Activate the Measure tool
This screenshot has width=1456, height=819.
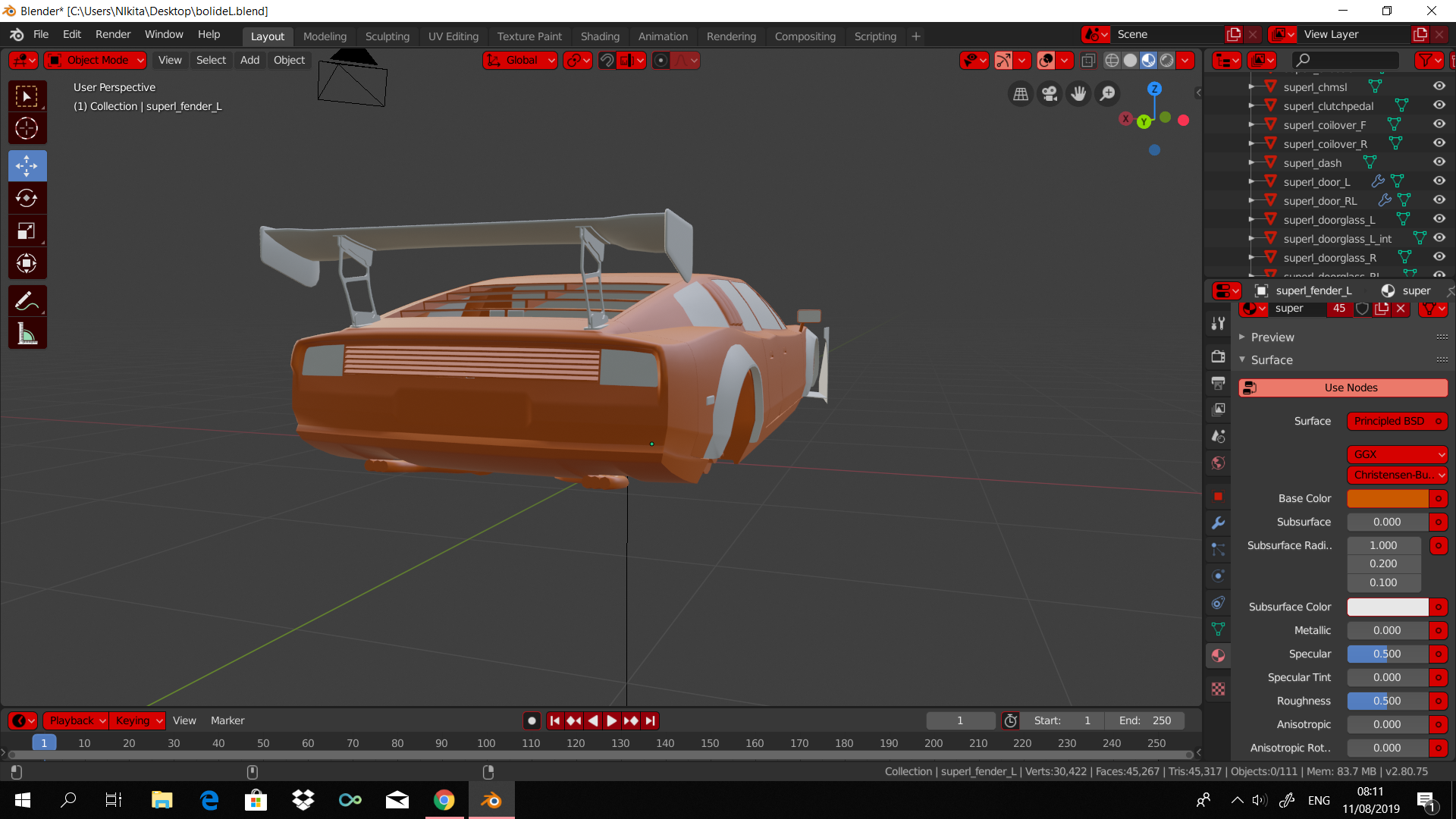(x=27, y=334)
